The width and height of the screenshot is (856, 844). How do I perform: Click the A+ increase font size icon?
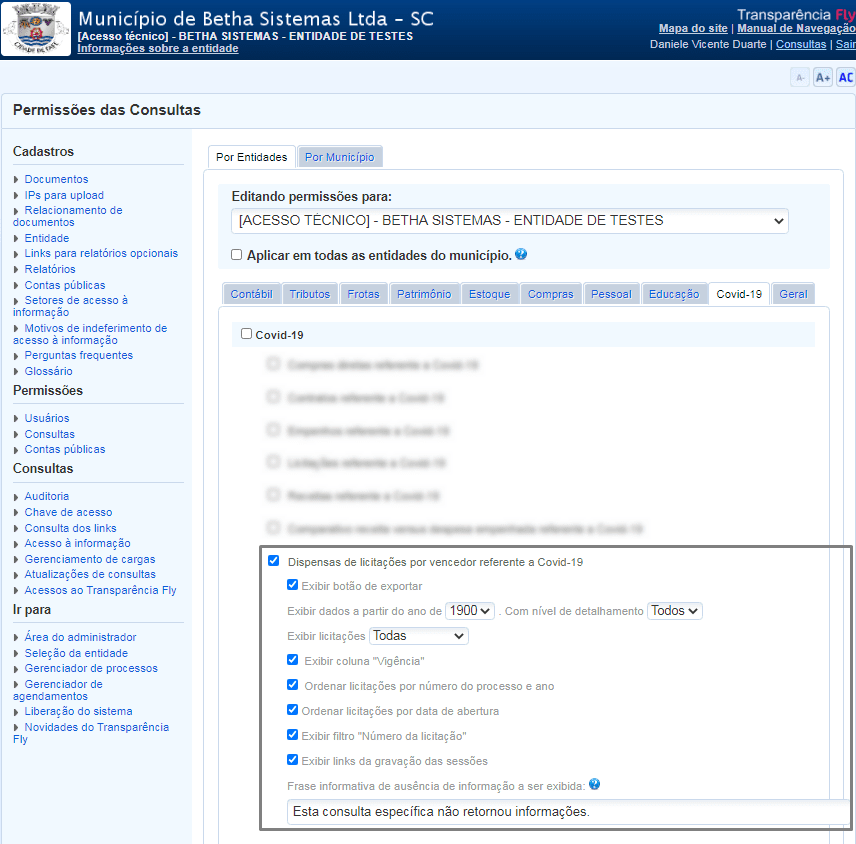[823, 78]
